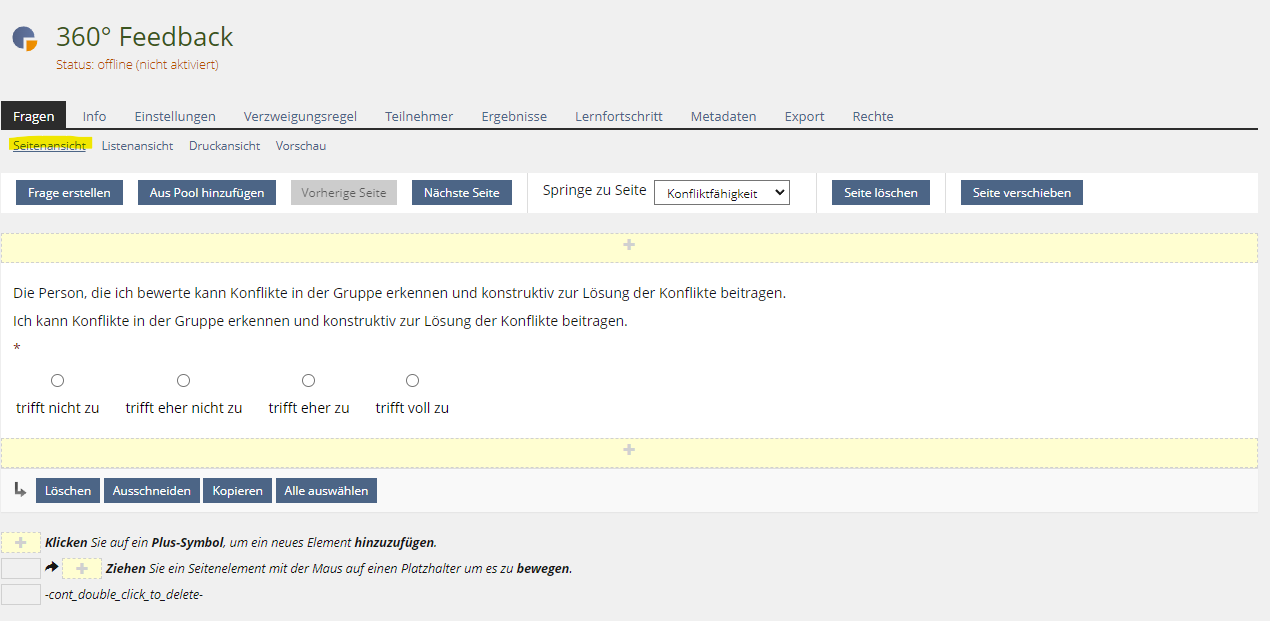
Task: Open the Teilnehmer tab
Action: tap(419, 116)
